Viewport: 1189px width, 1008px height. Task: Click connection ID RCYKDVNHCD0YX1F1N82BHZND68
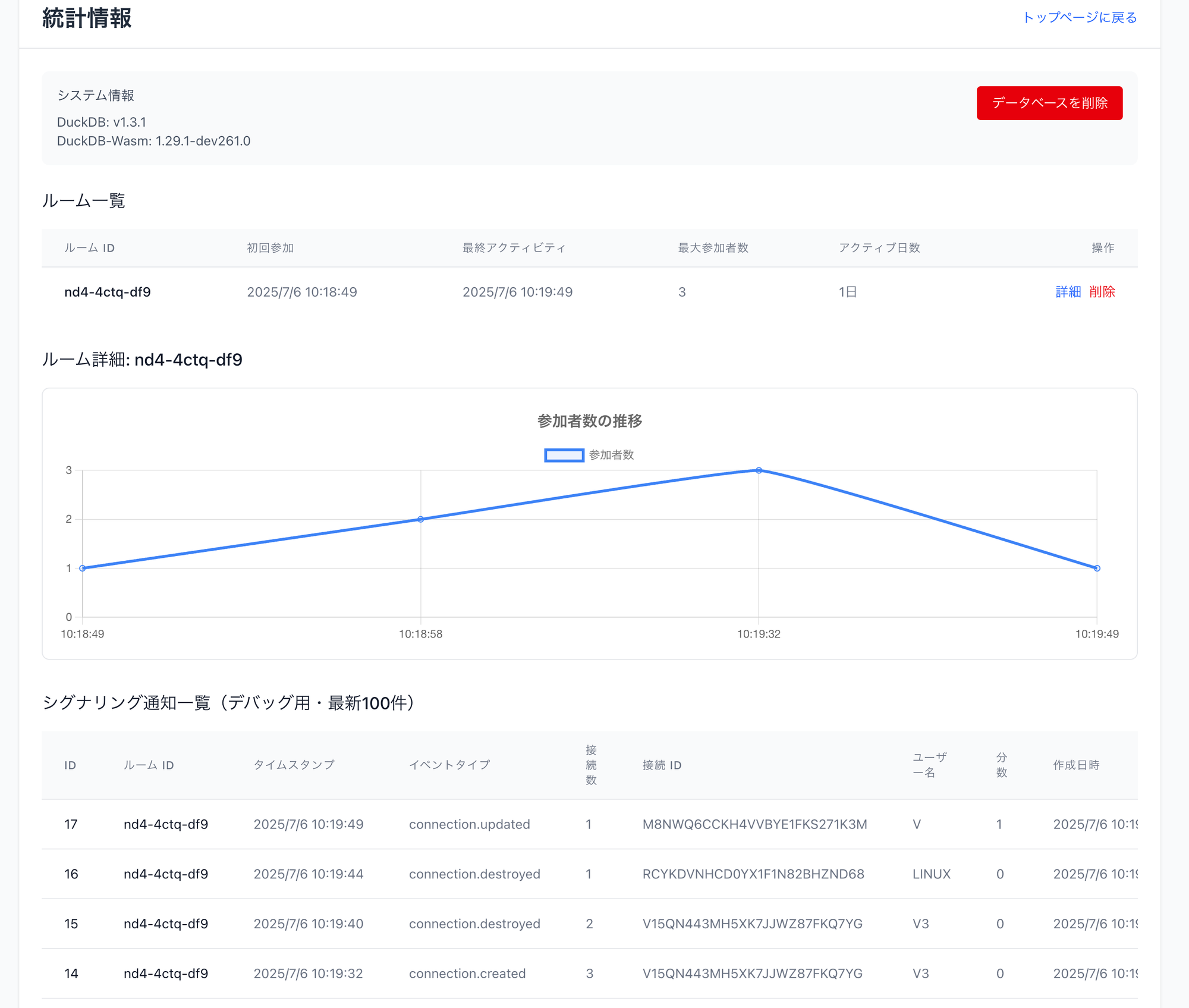point(753,874)
